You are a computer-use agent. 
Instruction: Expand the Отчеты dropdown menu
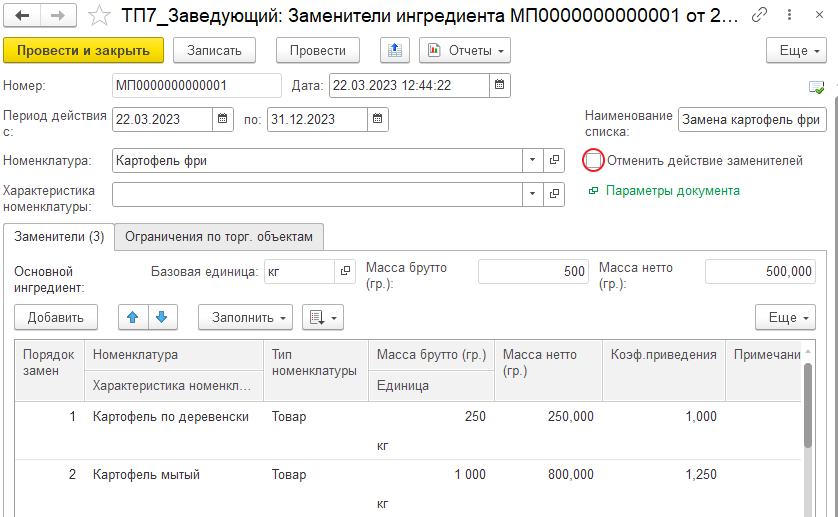[x=465, y=50]
